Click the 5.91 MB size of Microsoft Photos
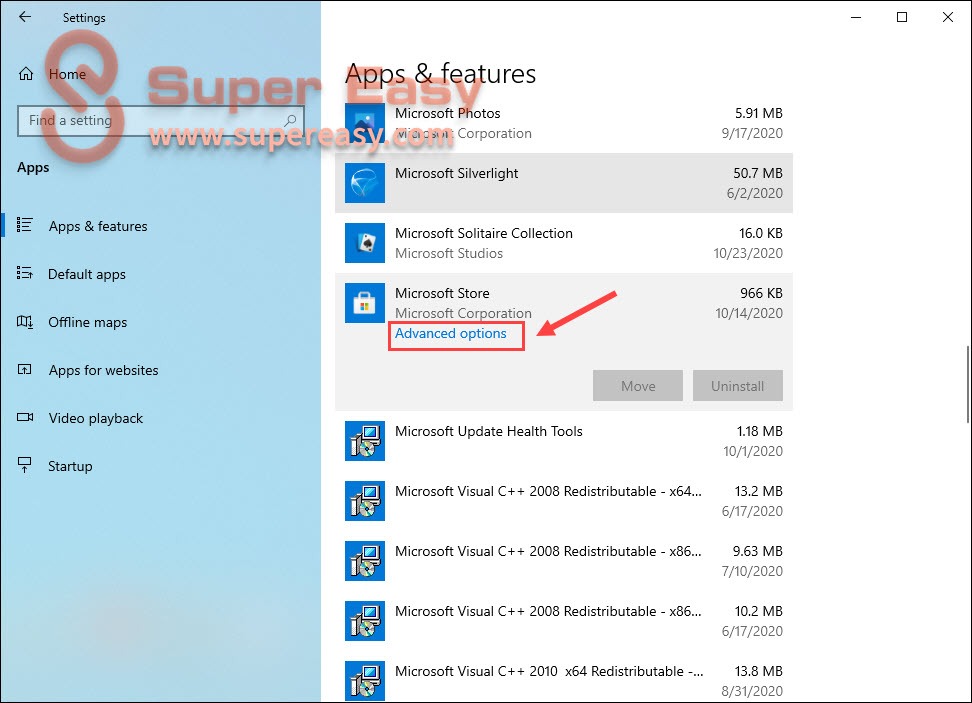The width and height of the screenshot is (972, 703). (759, 113)
